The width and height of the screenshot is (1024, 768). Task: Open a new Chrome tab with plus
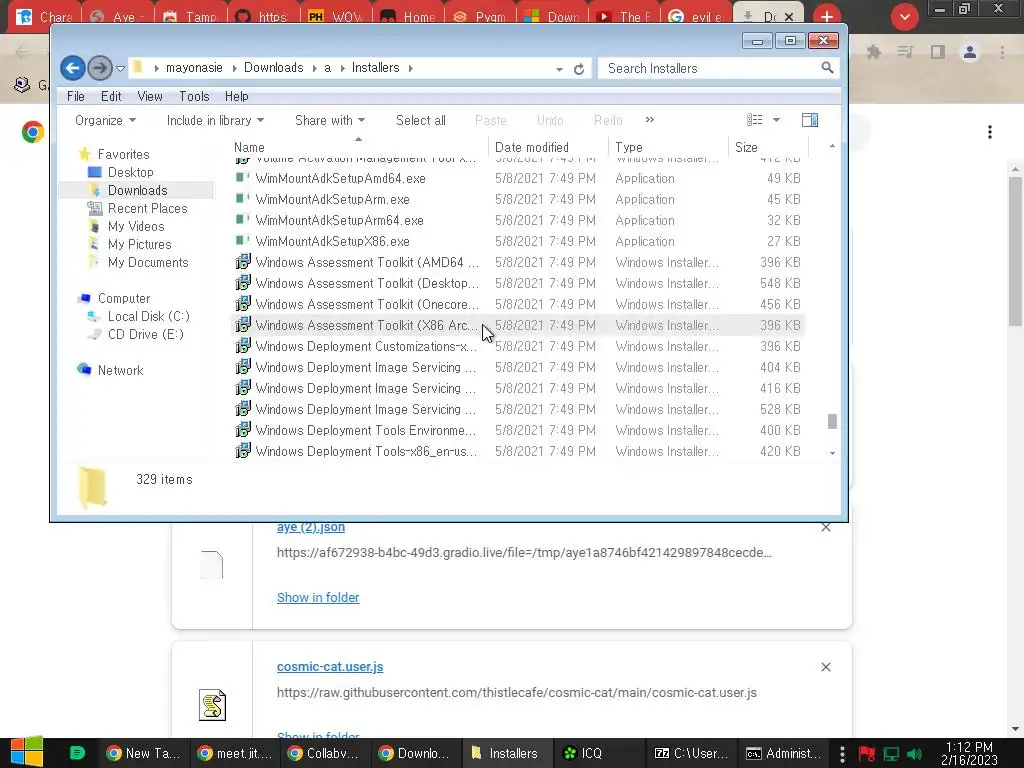827,16
